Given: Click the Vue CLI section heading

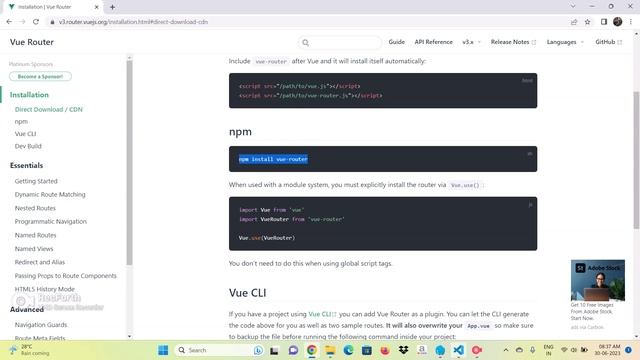Looking at the screenshot, I should (247, 293).
